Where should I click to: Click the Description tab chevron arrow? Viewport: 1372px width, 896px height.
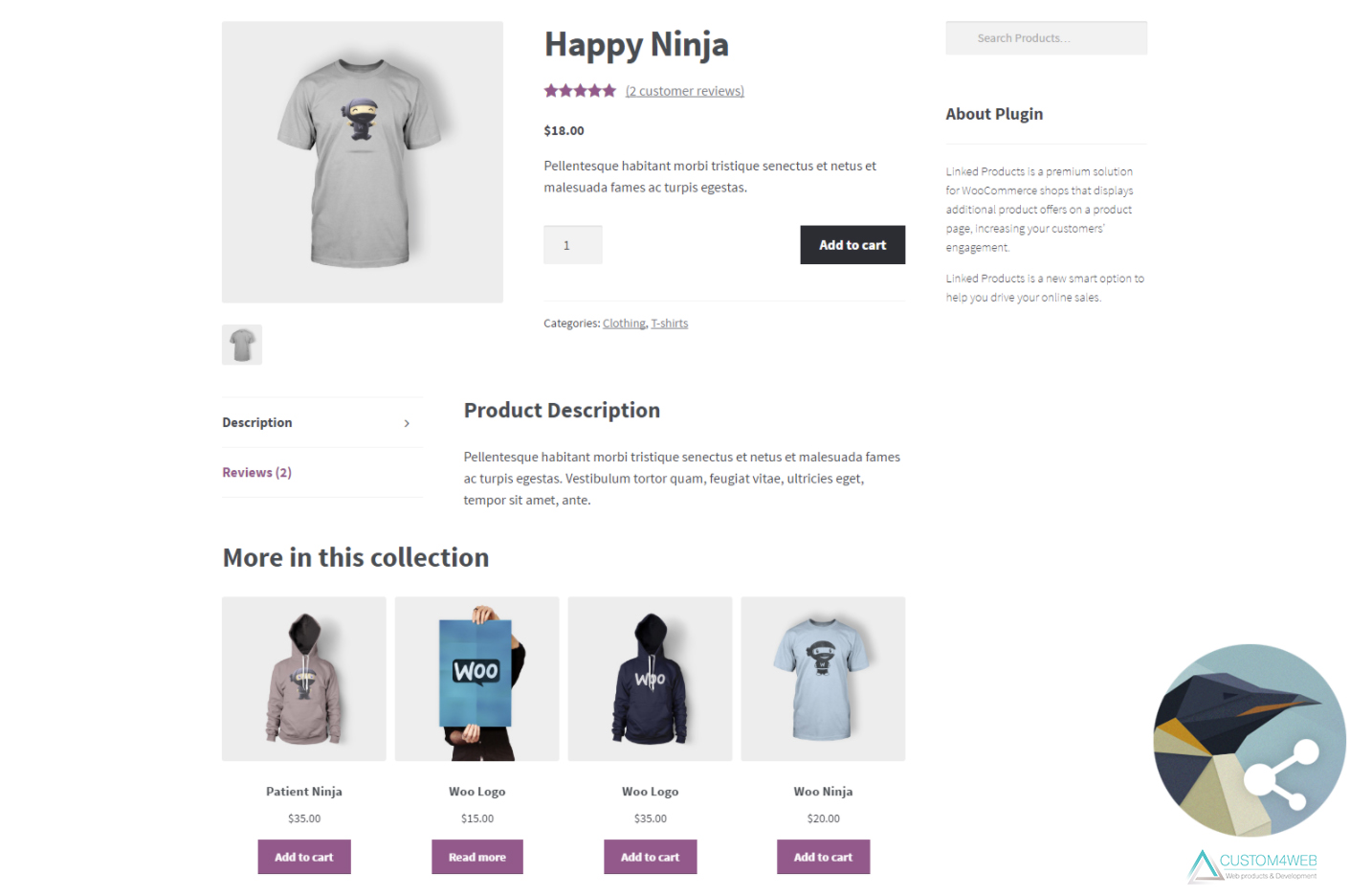[407, 423]
